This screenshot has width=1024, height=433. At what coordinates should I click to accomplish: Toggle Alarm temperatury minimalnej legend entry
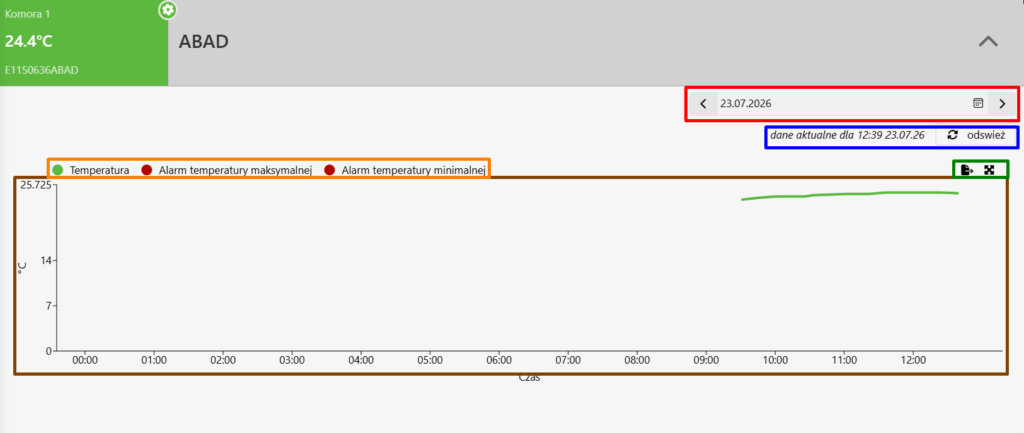[x=405, y=170]
